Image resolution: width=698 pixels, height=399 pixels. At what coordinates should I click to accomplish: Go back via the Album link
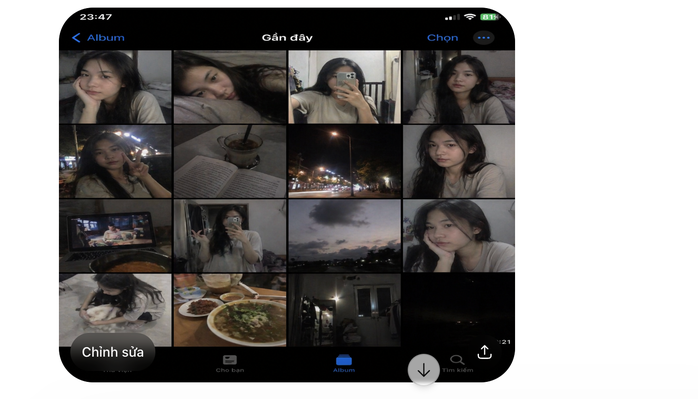[106, 38]
